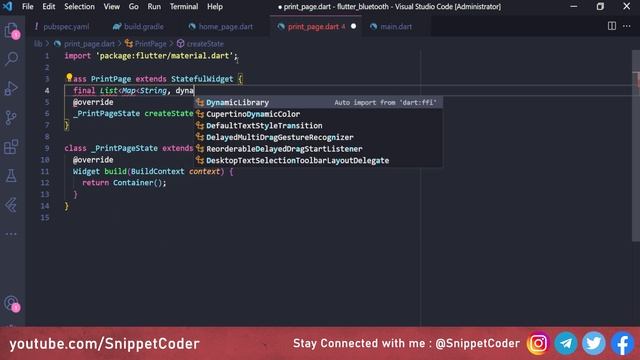Click unsaved dot on print_page.dart tab
The height and width of the screenshot is (360, 640).
(353, 26)
